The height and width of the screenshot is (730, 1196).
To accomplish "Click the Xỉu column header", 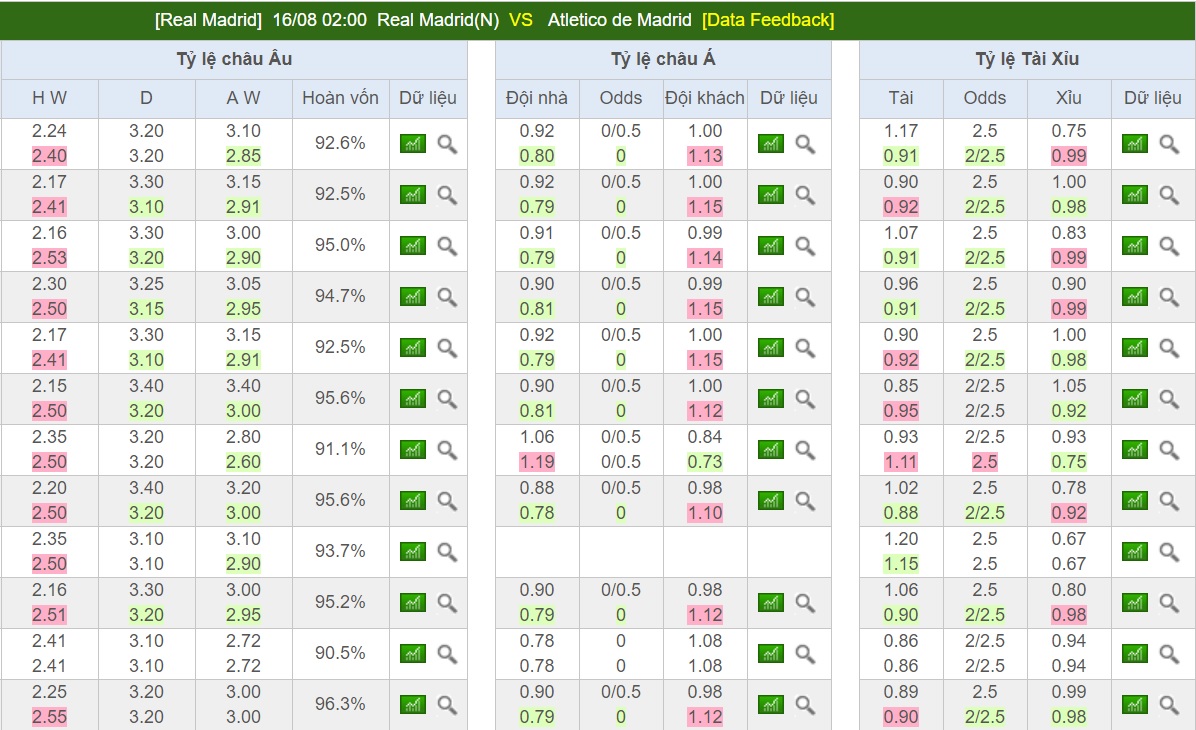I will click(1069, 98).
